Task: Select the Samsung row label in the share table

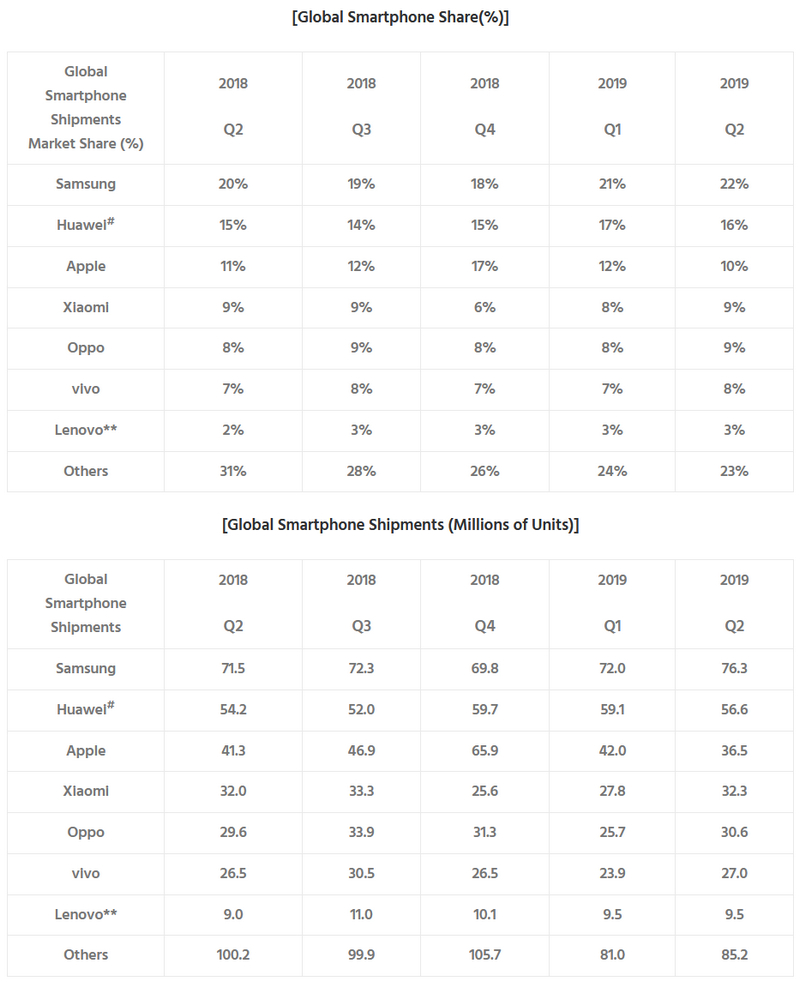Action: tap(86, 184)
